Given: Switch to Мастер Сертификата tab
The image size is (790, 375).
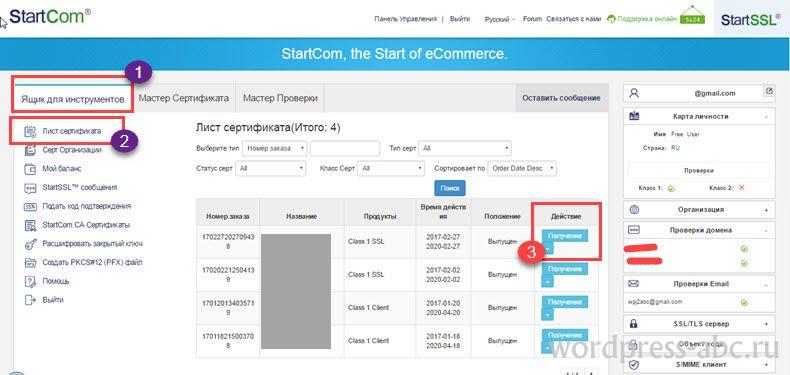Looking at the screenshot, I should tap(184, 98).
